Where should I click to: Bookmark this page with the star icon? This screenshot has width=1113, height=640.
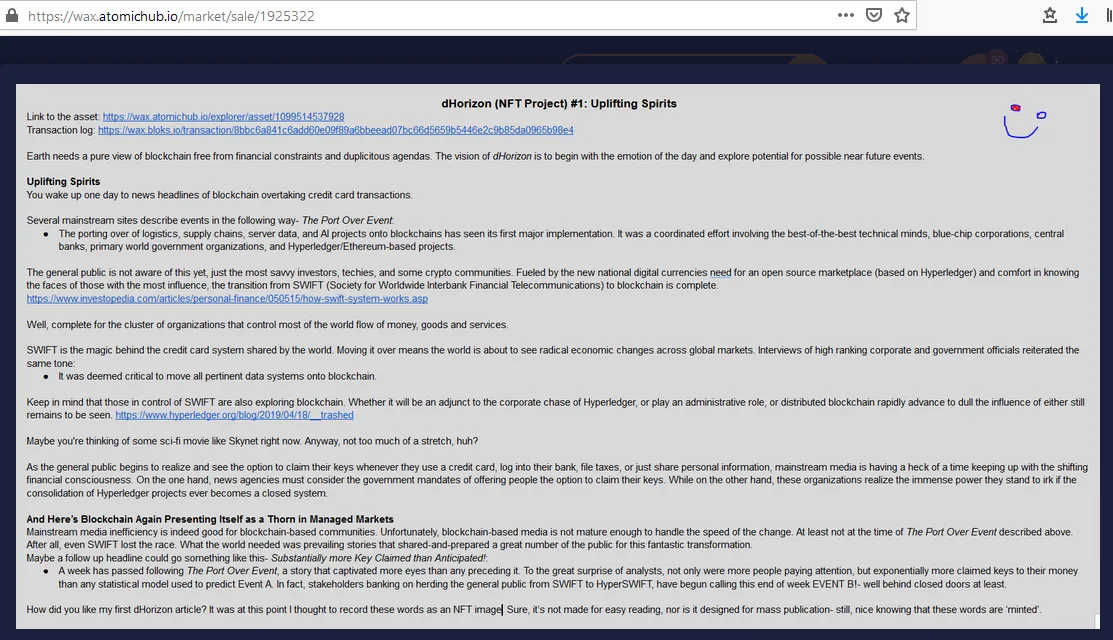point(901,15)
